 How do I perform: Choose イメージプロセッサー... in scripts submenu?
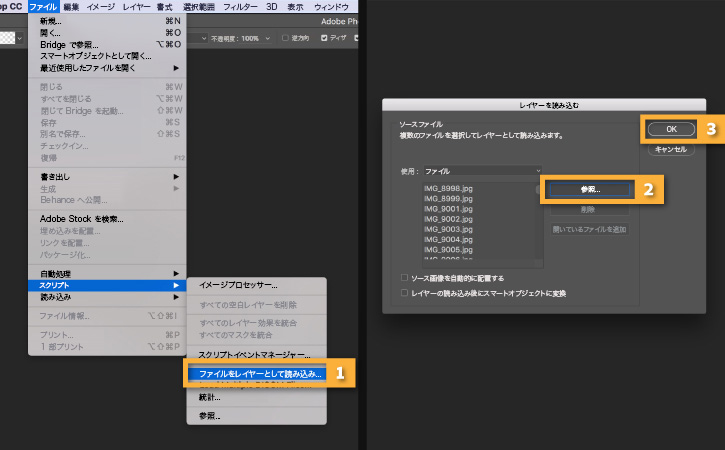257,285
